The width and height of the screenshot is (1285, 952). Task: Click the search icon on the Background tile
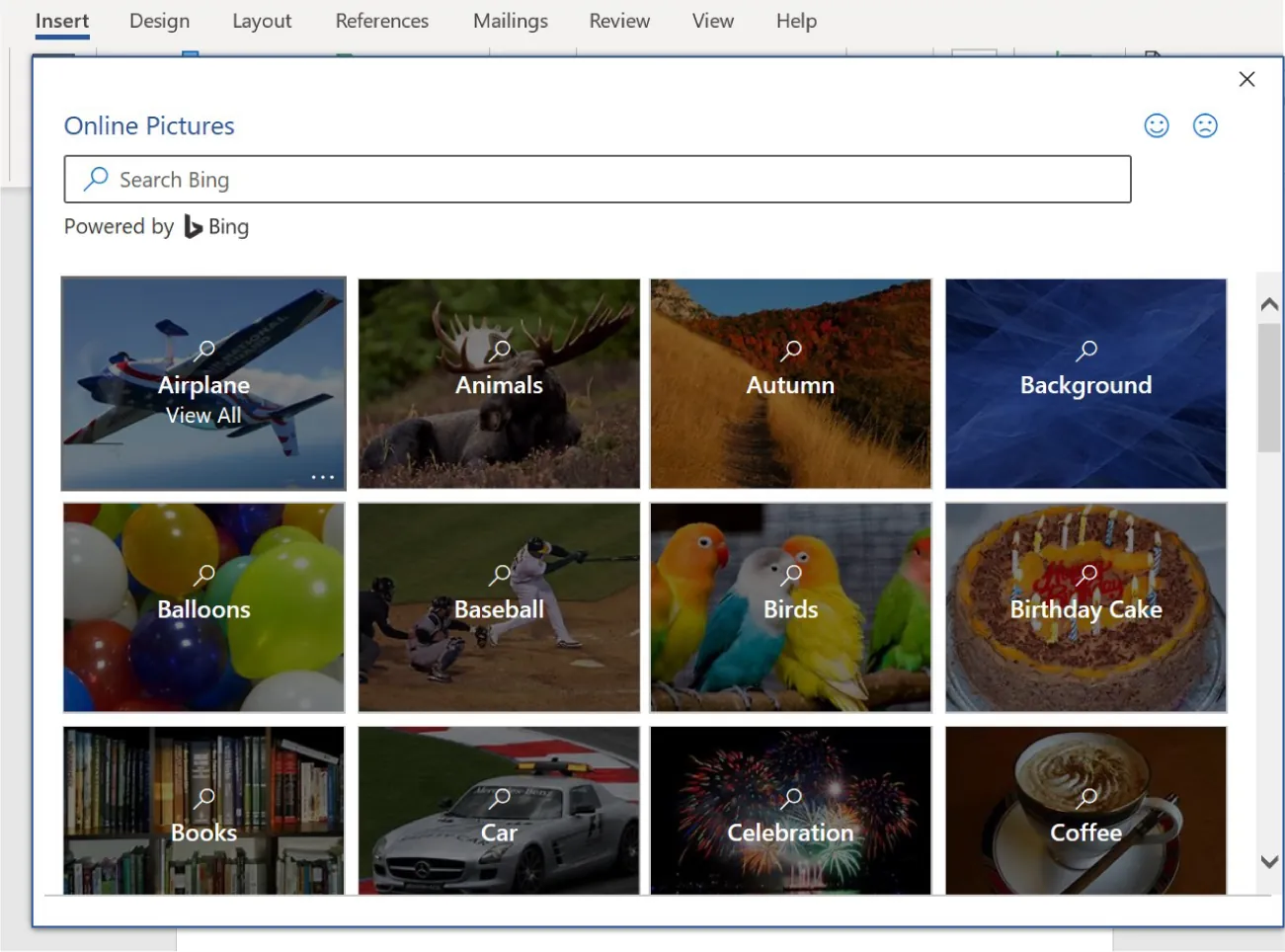(1086, 350)
